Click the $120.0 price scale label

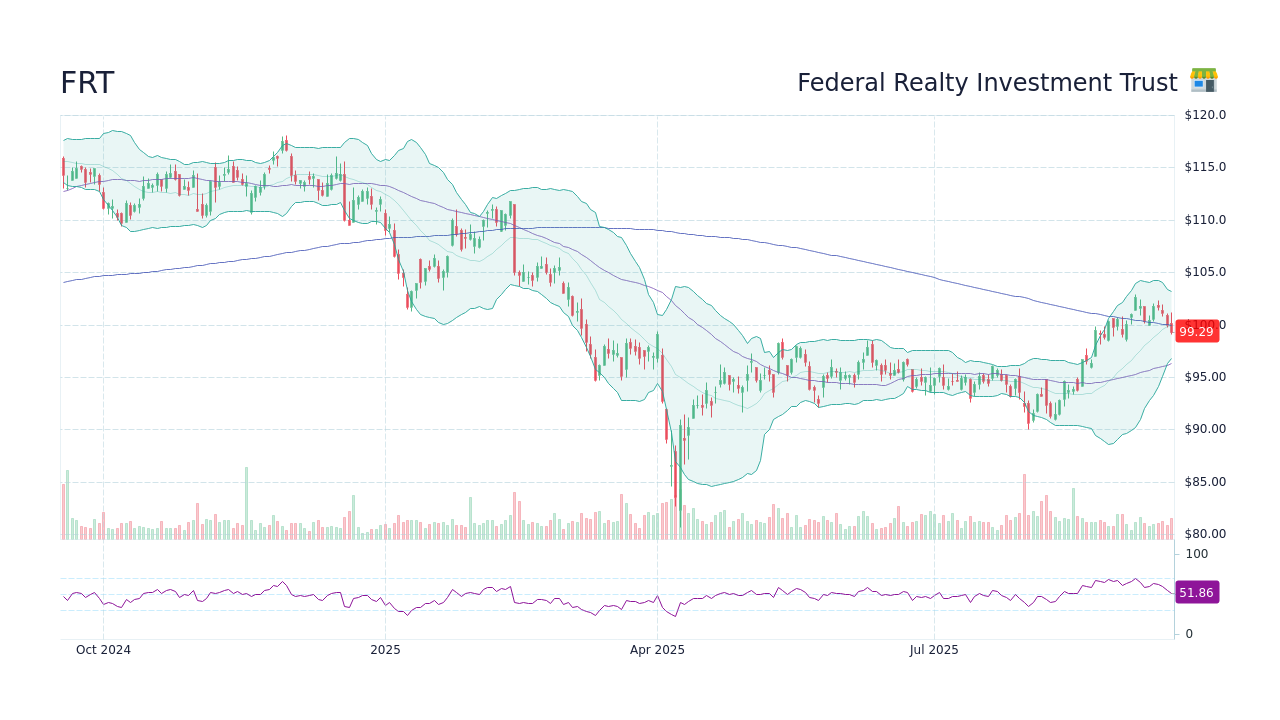click(x=1203, y=115)
